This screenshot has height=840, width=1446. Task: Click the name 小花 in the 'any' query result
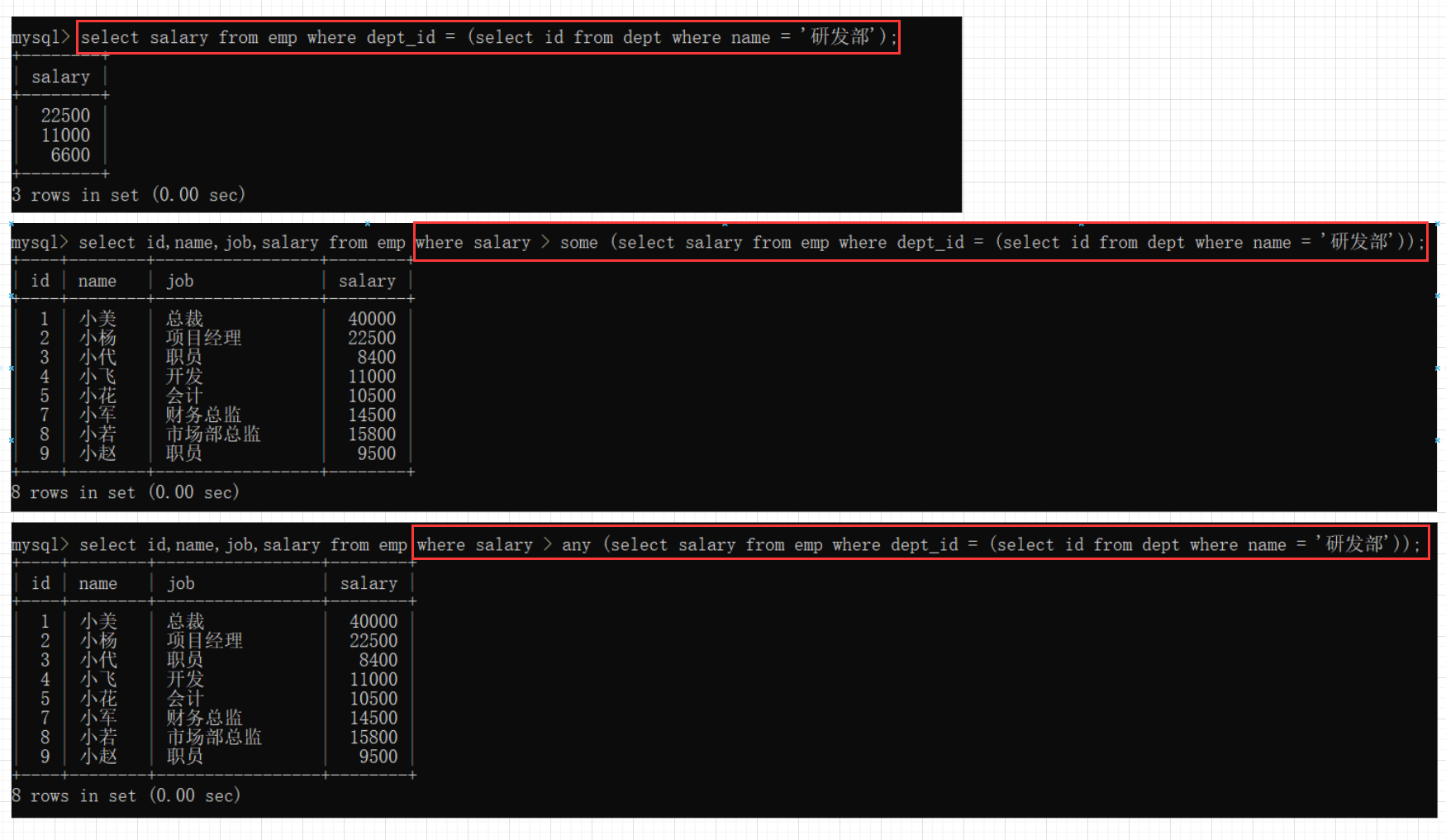coord(99,698)
